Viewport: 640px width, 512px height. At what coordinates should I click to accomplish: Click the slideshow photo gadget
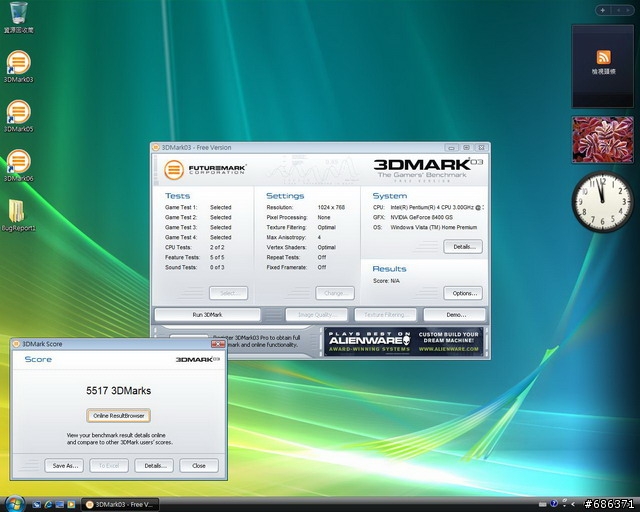602,140
